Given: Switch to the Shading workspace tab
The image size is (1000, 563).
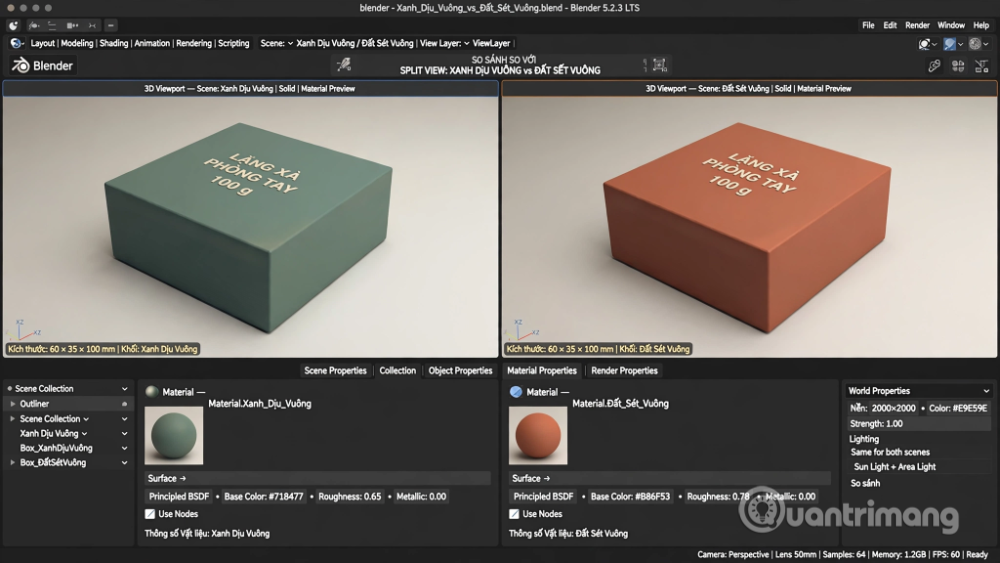Looking at the screenshot, I should click(x=114, y=43).
